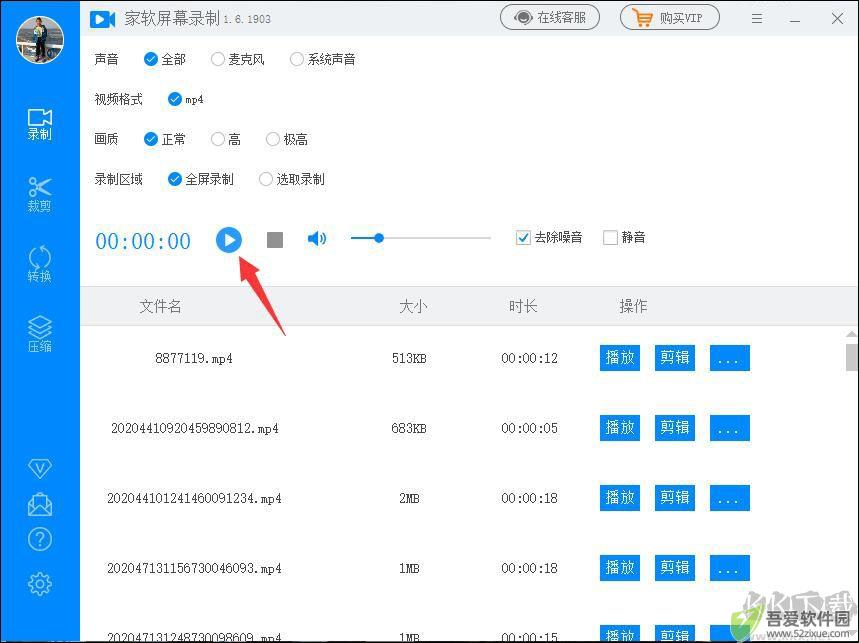
Task: Click the 时长 column header
Action: pyautogui.click(x=523, y=306)
